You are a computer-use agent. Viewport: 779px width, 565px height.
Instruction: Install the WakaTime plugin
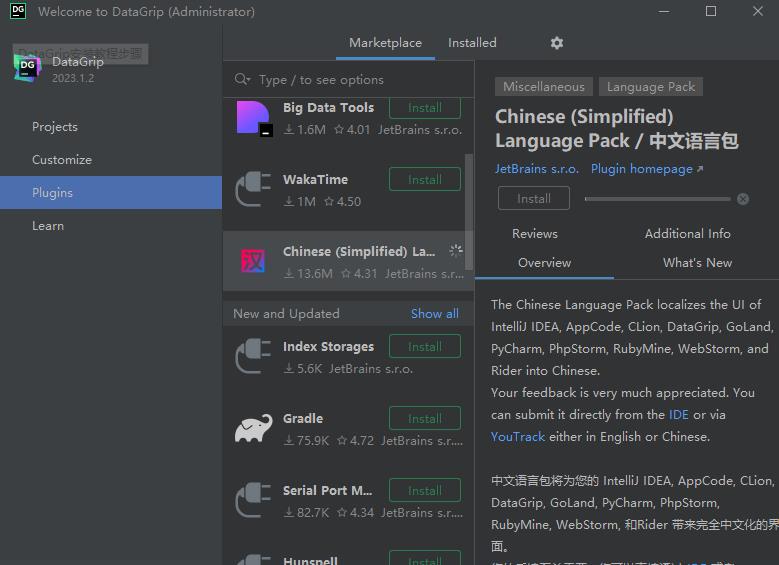pyautogui.click(x=425, y=179)
